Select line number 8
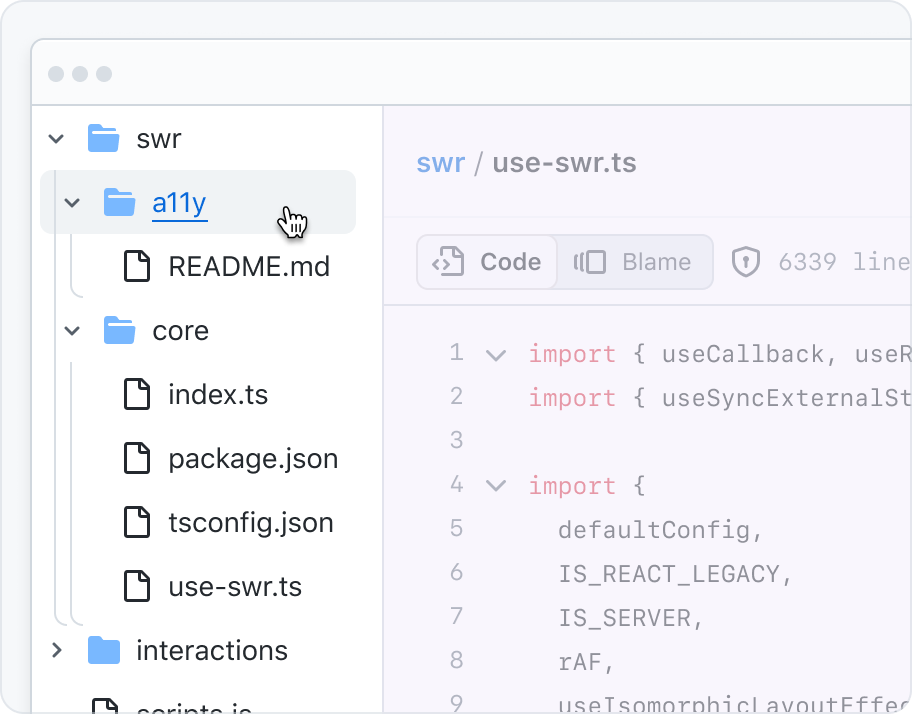The width and height of the screenshot is (912, 714). click(457, 661)
